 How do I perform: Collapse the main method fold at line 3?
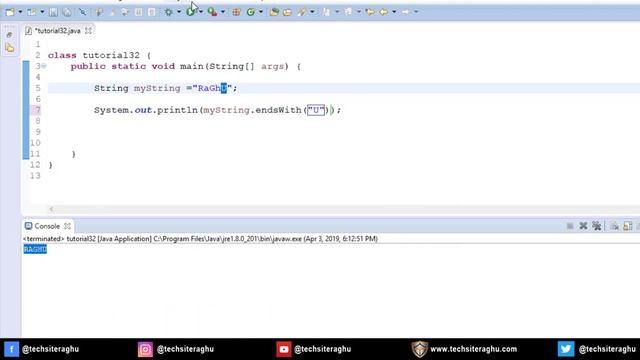pos(44,66)
